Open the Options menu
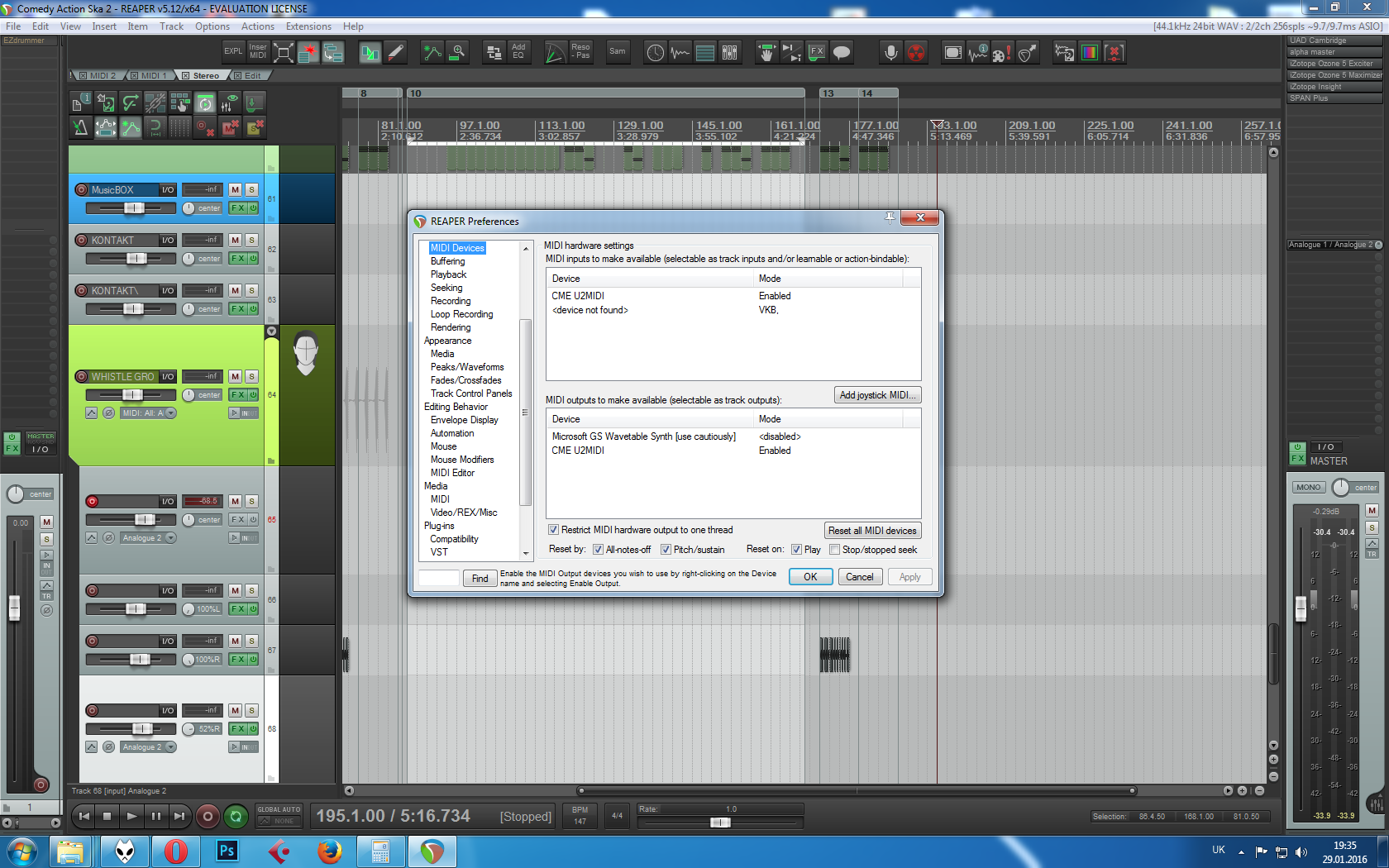The image size is (1389, 868). tap(212, 26)
